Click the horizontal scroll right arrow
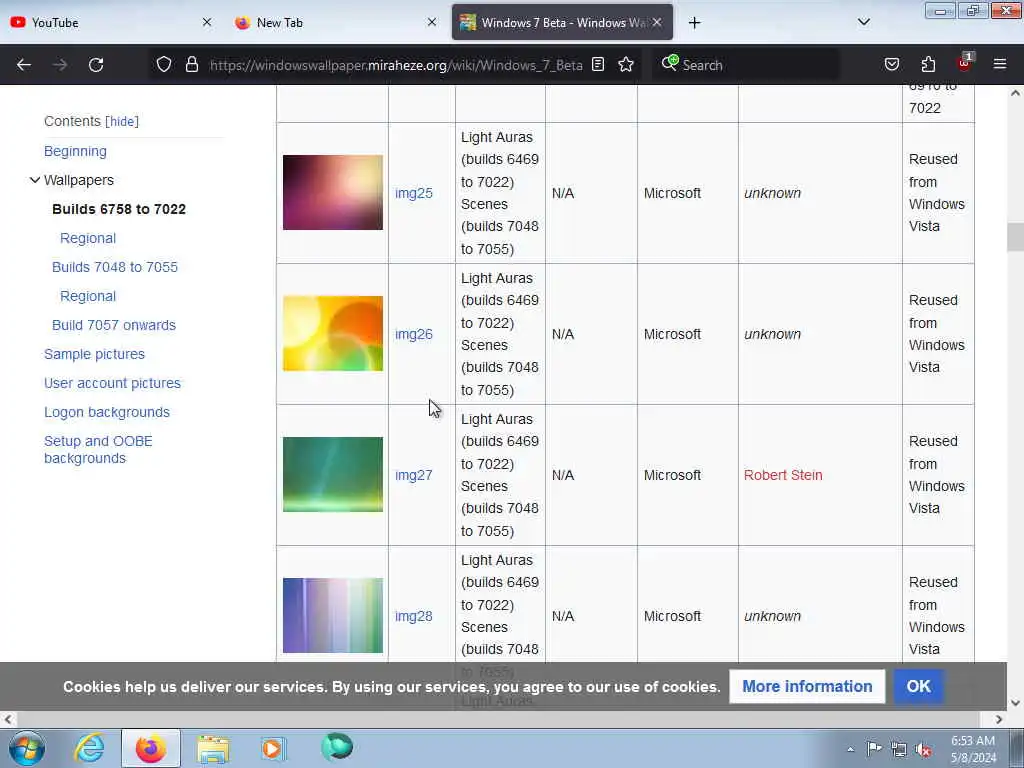This screenshot has width=1024, height=768. (999, 719)
